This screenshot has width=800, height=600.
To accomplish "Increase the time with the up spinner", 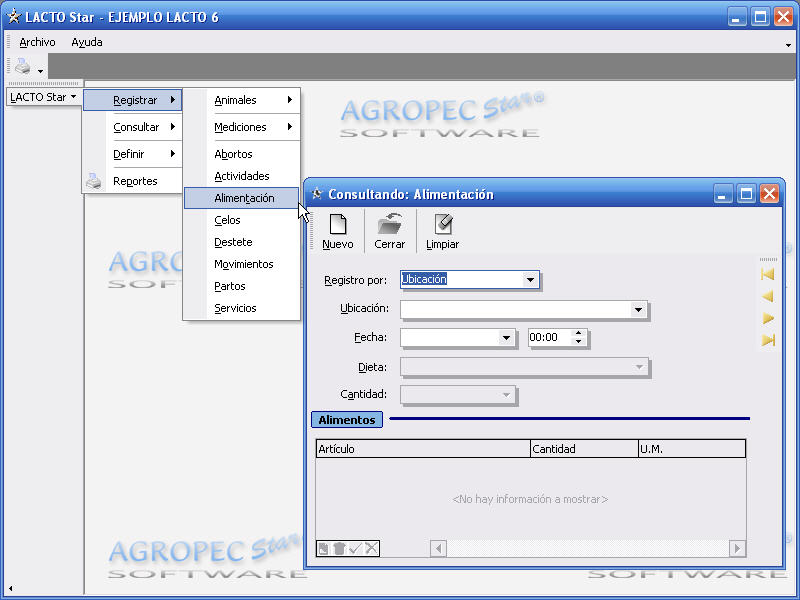I will [x=579, y=333].
